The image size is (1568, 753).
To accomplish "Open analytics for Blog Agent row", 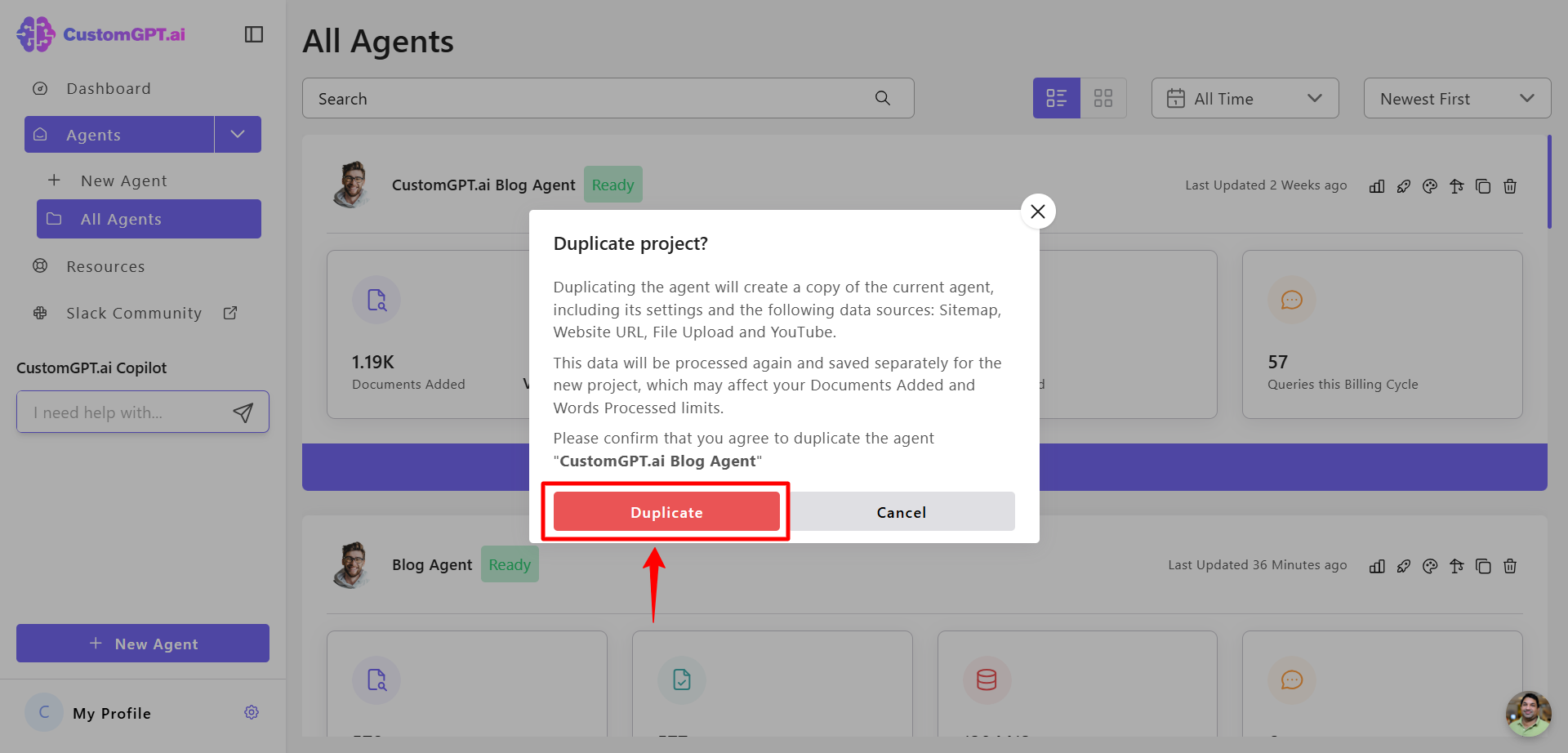I will [1377, 566].
